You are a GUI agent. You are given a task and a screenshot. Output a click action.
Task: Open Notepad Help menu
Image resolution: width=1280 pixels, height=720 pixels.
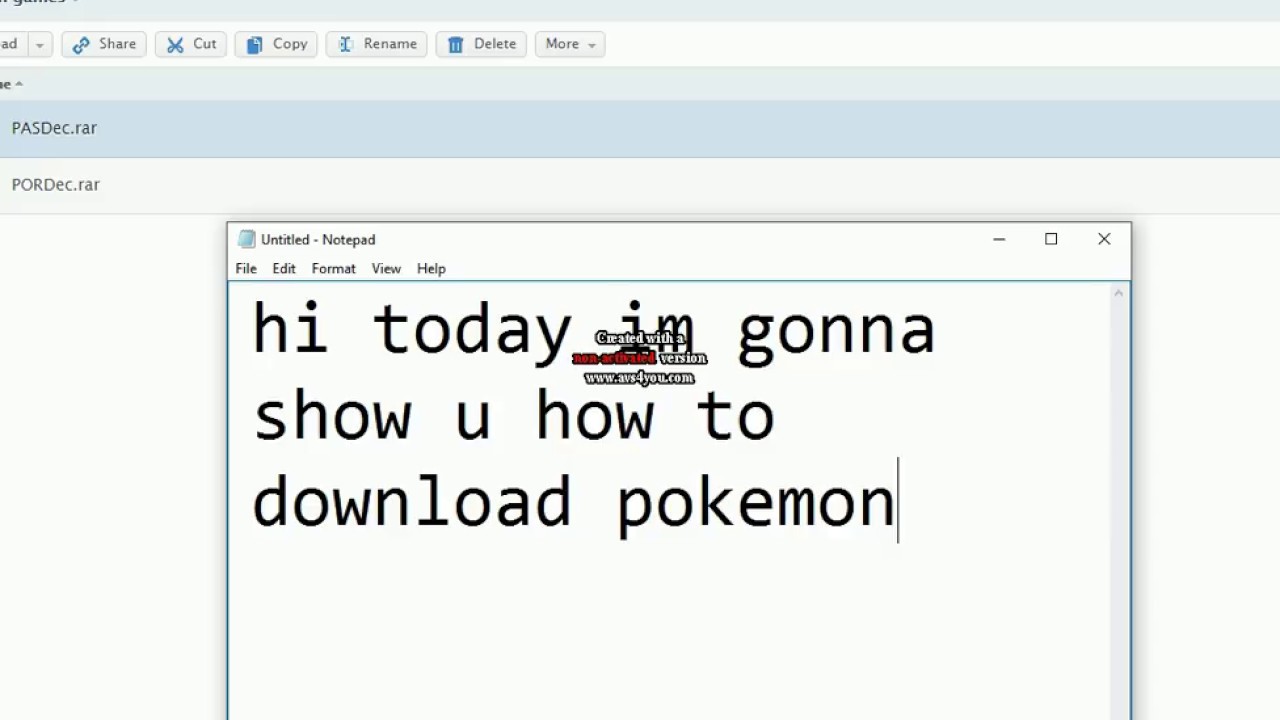(431, 268)
